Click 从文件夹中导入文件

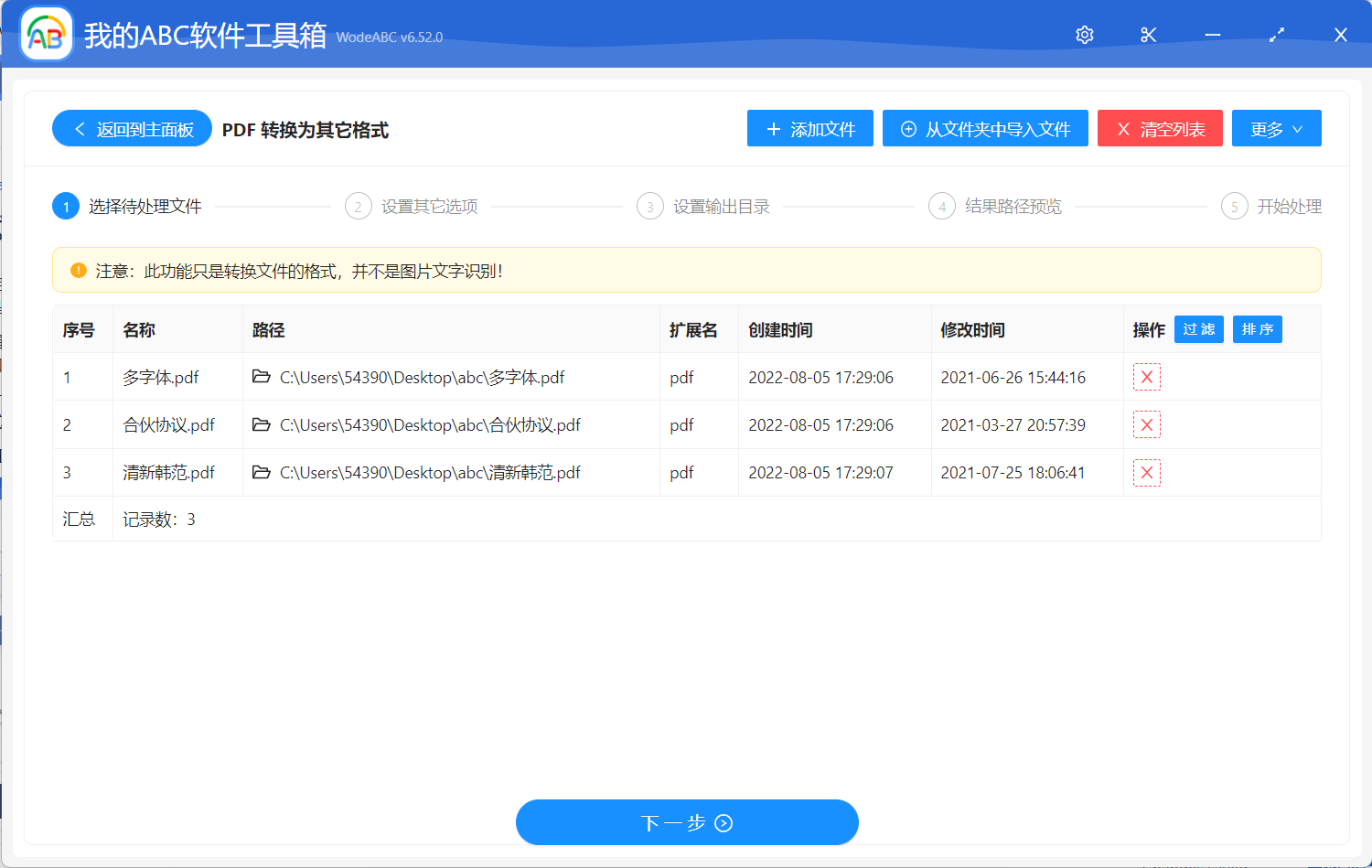click(984, 128)
